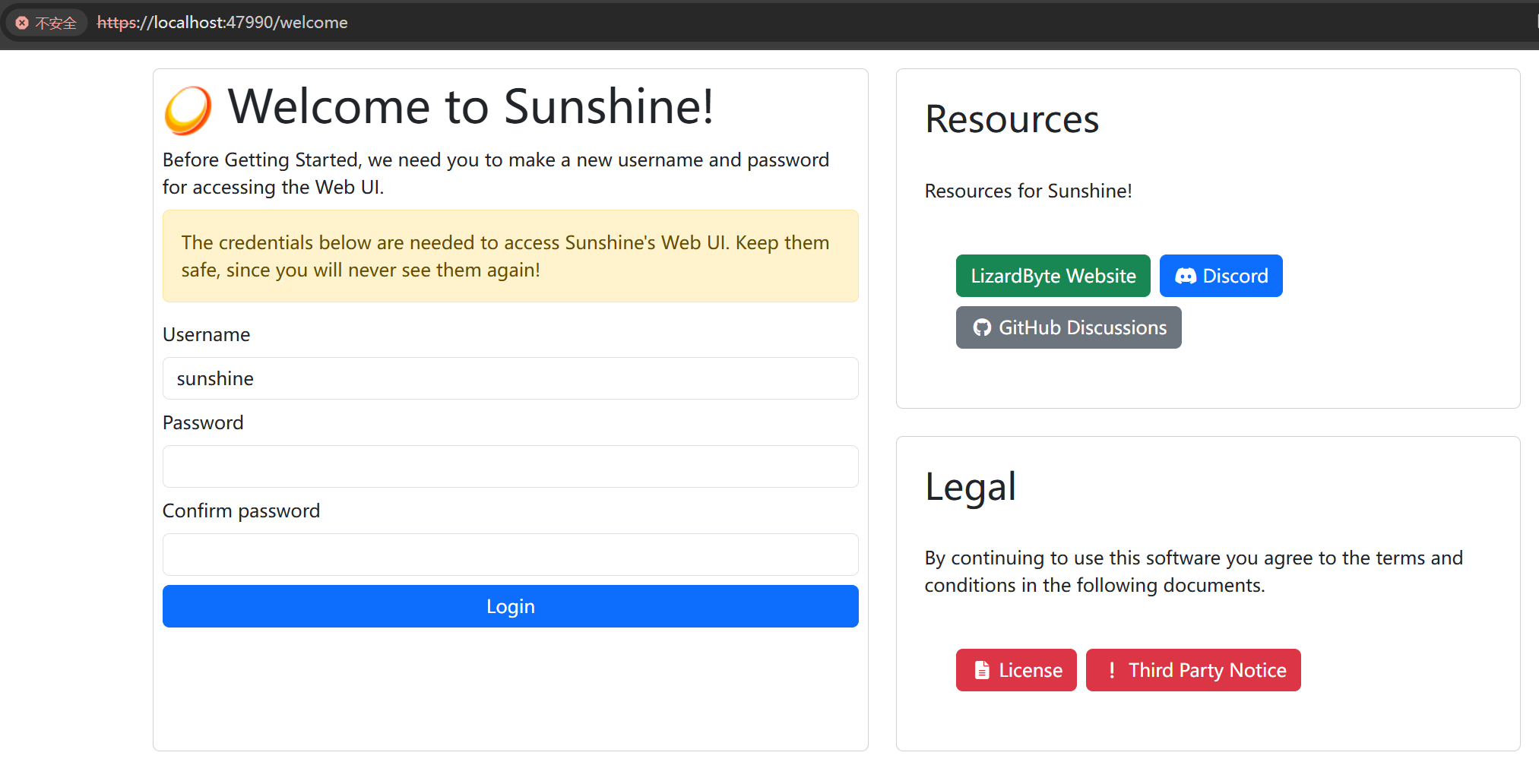This screenshot has height=784, width=1539.
Task: Click the Resources panel heading
Action: pos(1012,119)
